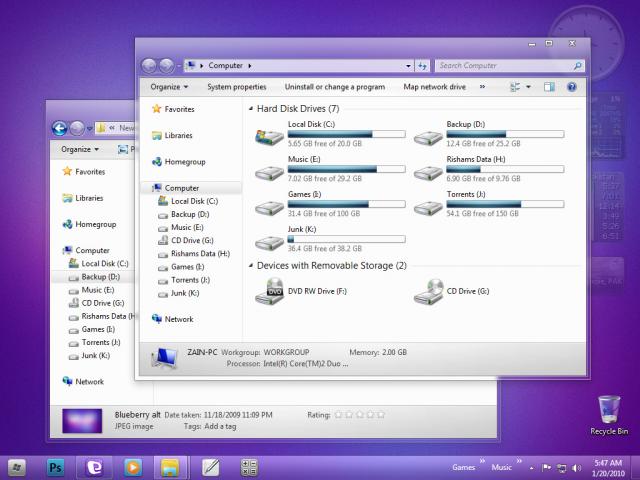
Task: Set rating with the fifth star in rear window
Action: click(381, 415)
